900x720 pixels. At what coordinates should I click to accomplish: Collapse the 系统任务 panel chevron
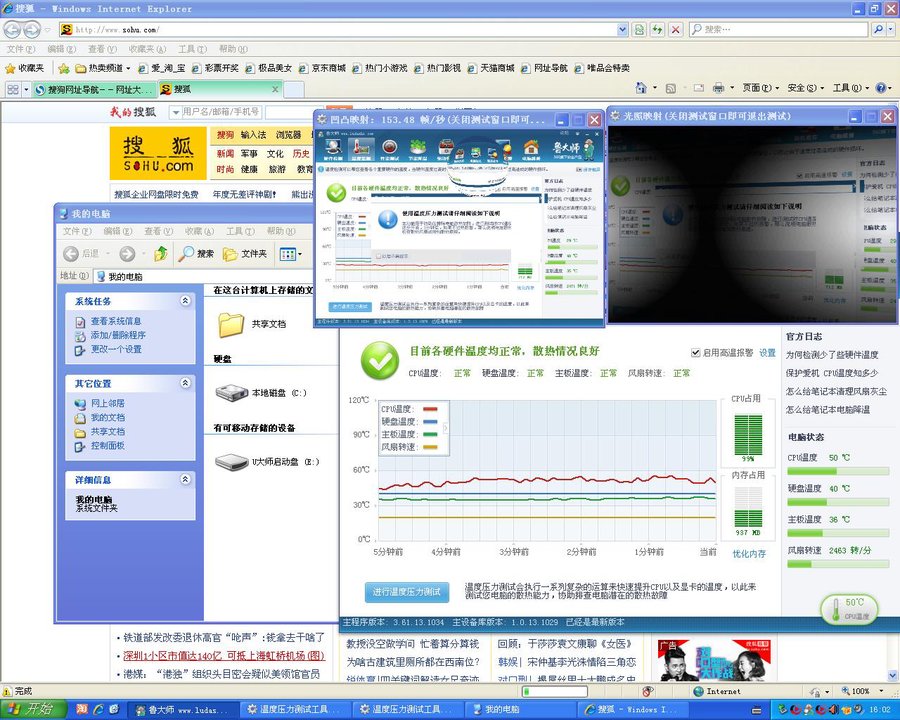(x=185, y=301)
